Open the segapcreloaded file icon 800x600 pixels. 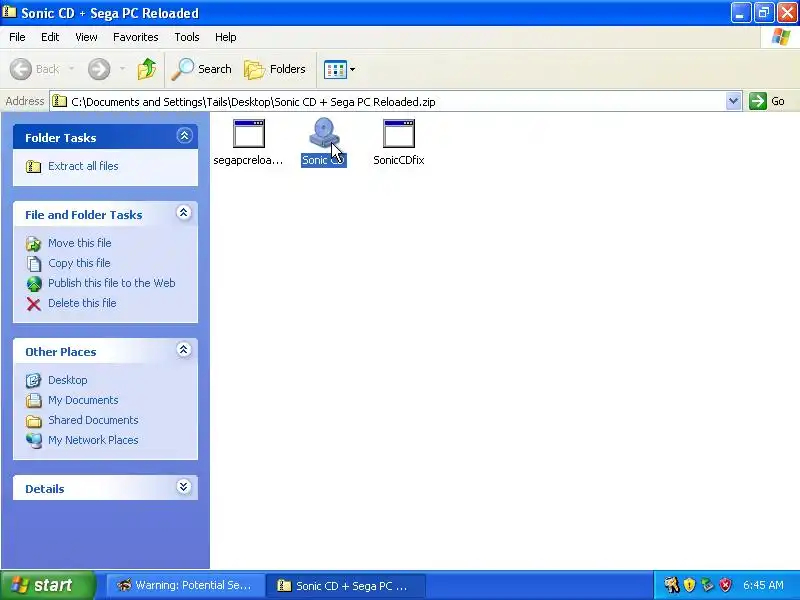pos(248,134)
